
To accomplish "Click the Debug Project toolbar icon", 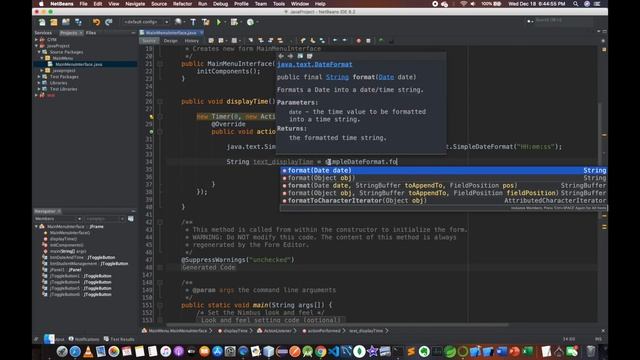I will click(234, 22).
